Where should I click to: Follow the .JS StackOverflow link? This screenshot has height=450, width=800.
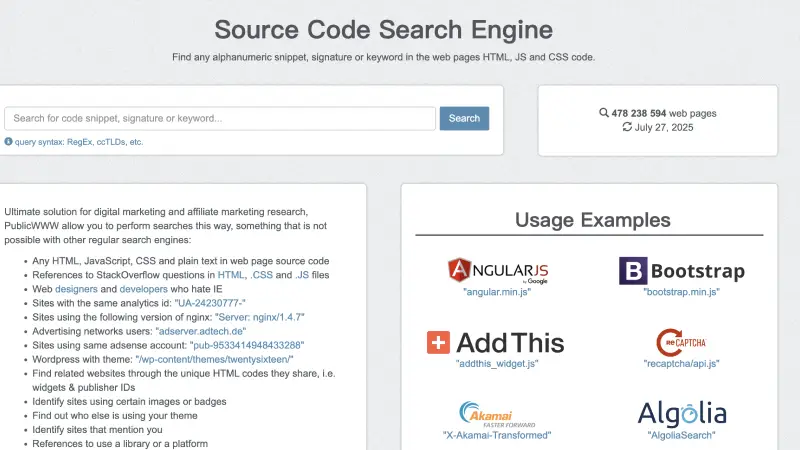pyautogui.click(x=302, y=275)
